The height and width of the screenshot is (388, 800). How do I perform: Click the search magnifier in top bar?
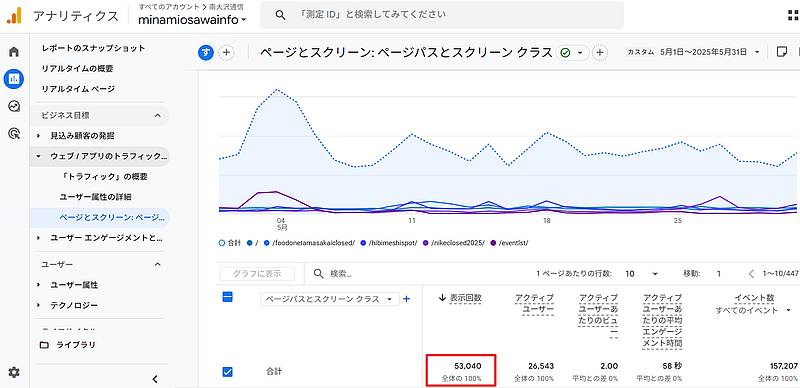[x=280, y=15]
